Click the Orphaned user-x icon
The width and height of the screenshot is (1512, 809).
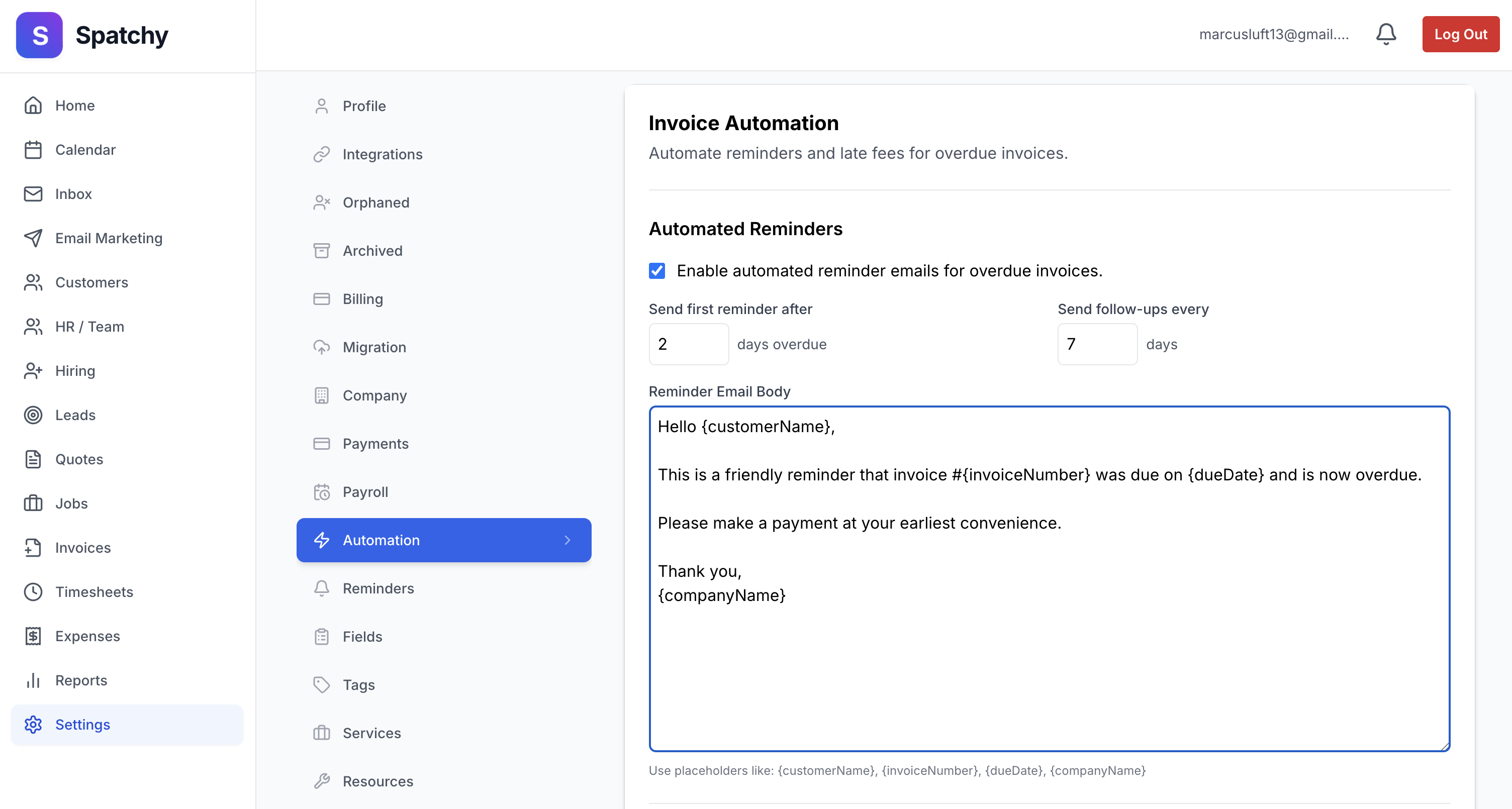tap(322, 203)
